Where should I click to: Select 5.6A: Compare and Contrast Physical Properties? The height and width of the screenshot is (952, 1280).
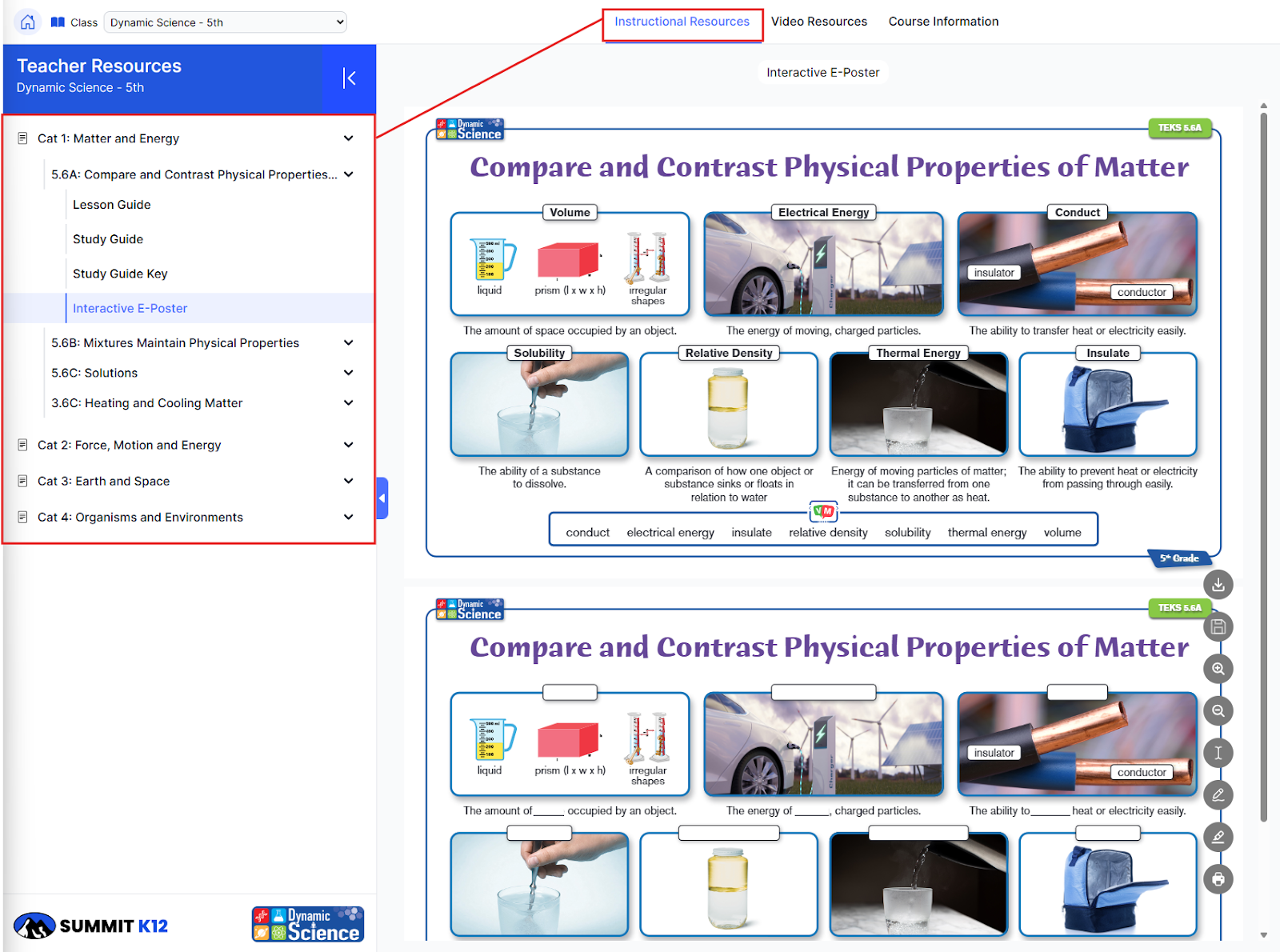coord(194,174)
